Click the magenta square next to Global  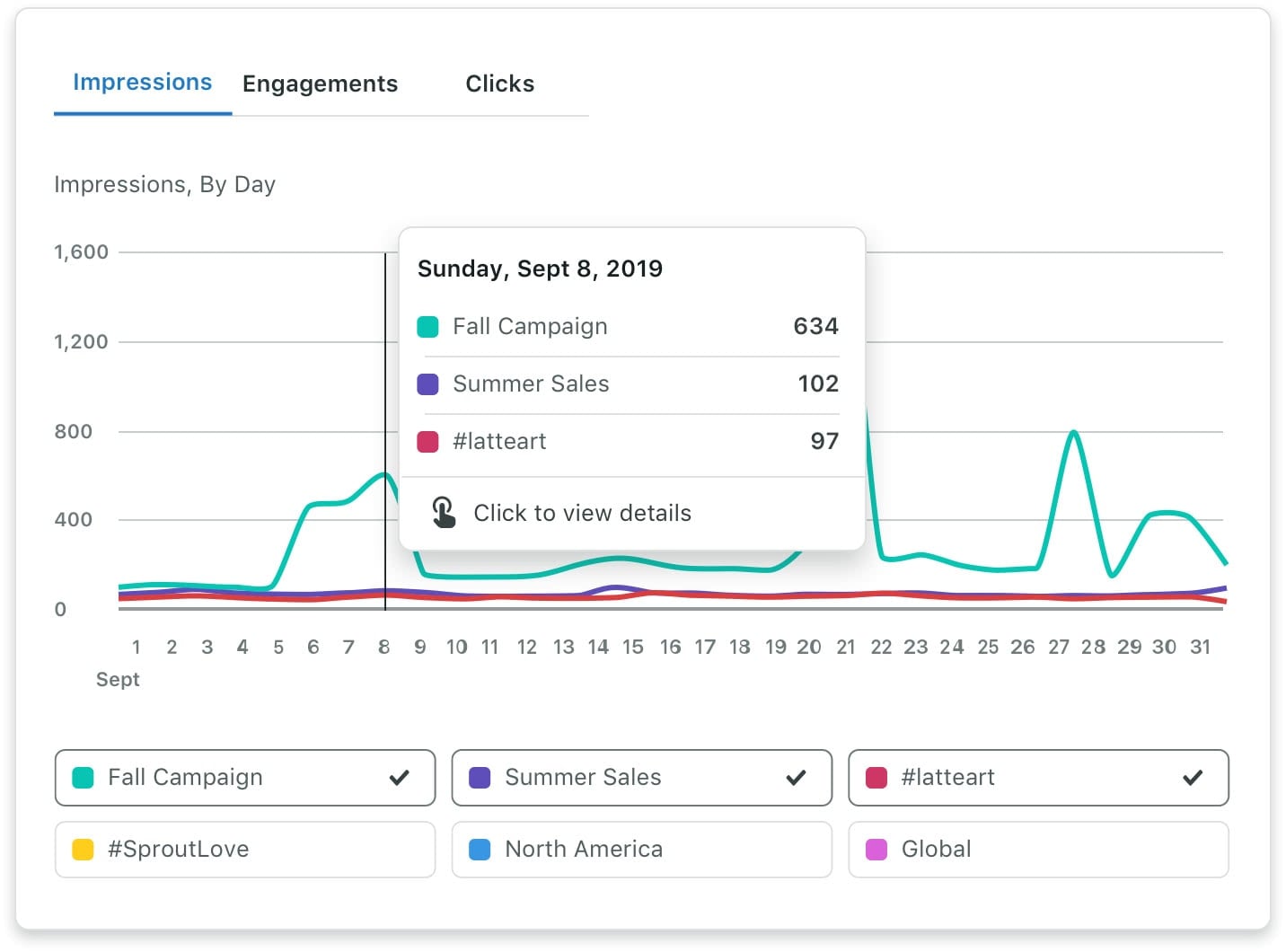click(876, 848)
